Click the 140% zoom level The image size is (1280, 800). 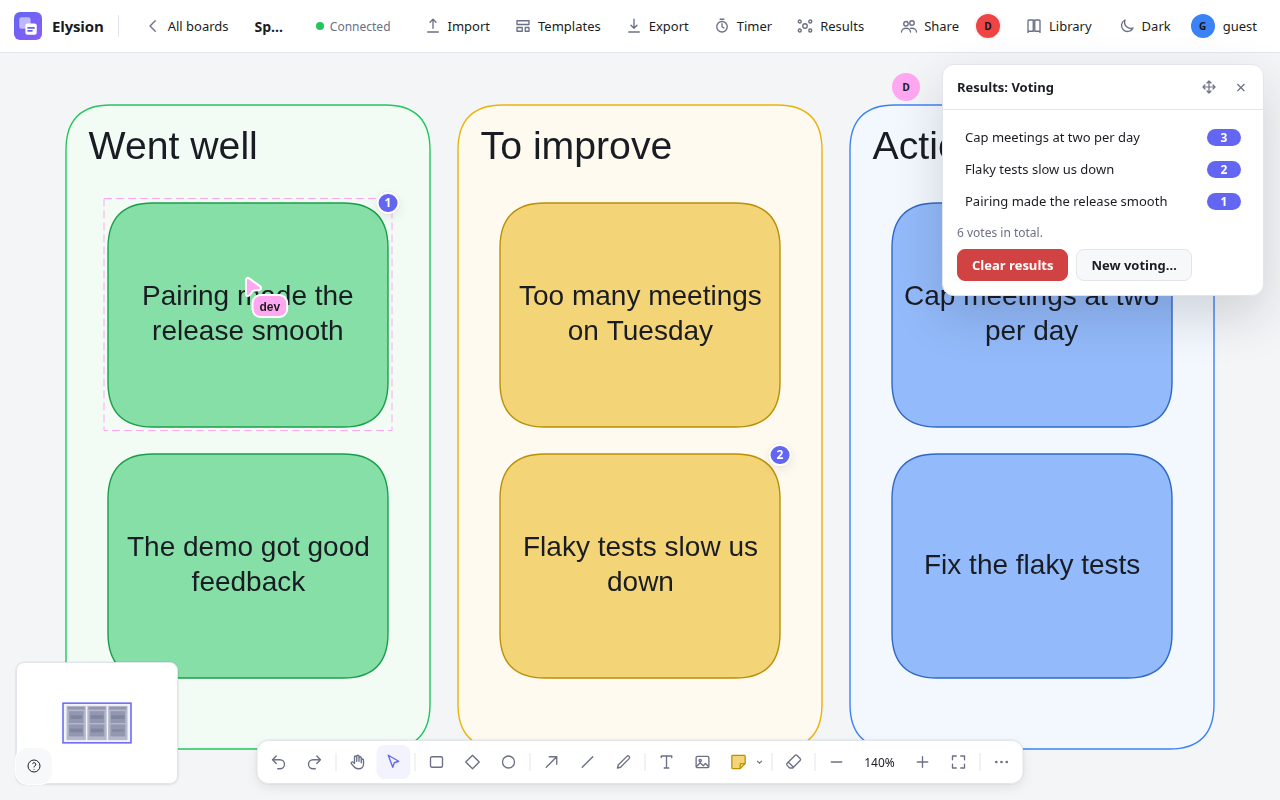[x=879, y=762]
